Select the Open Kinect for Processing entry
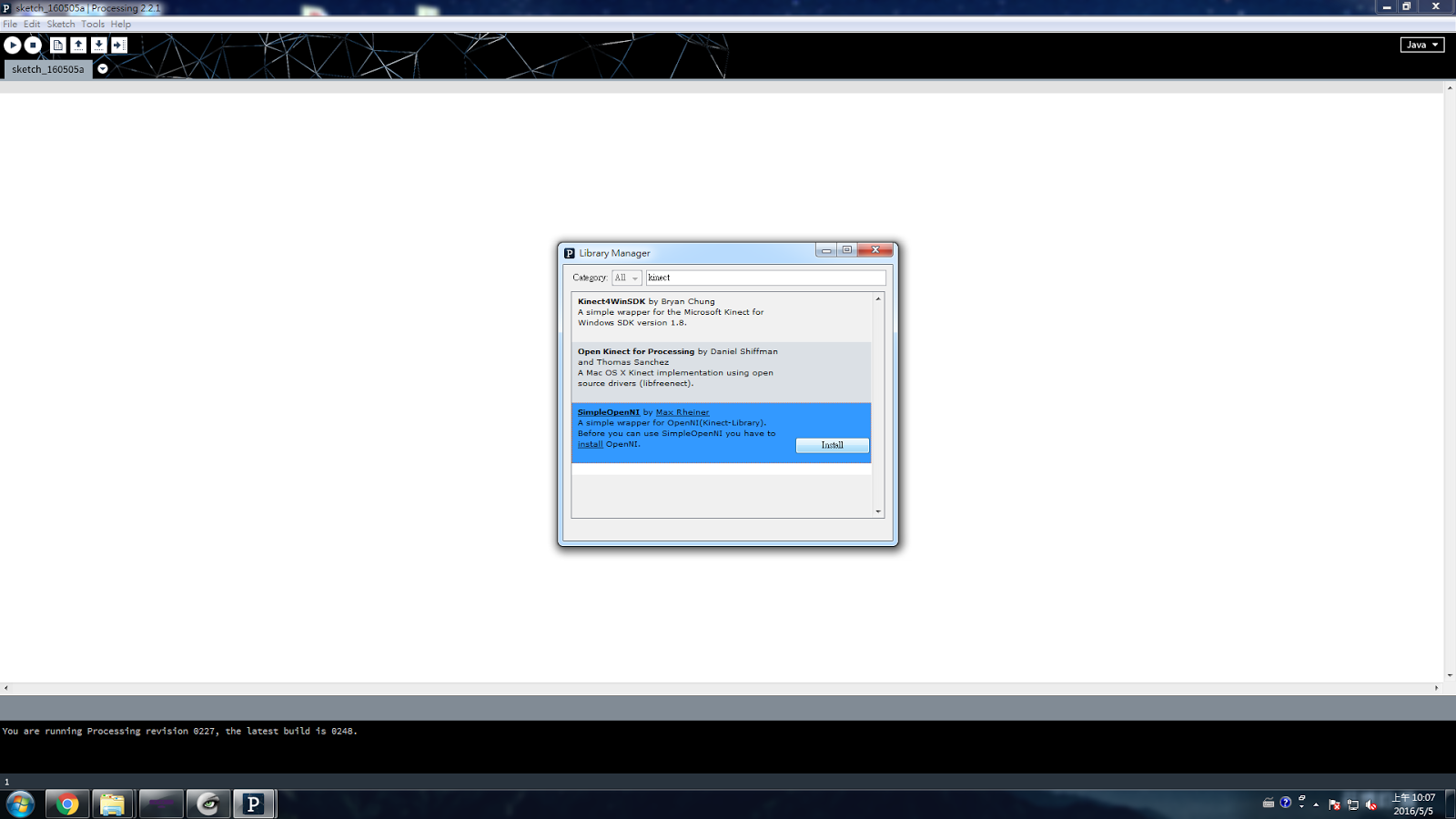1456x819 pixels. tap(722, 372)
